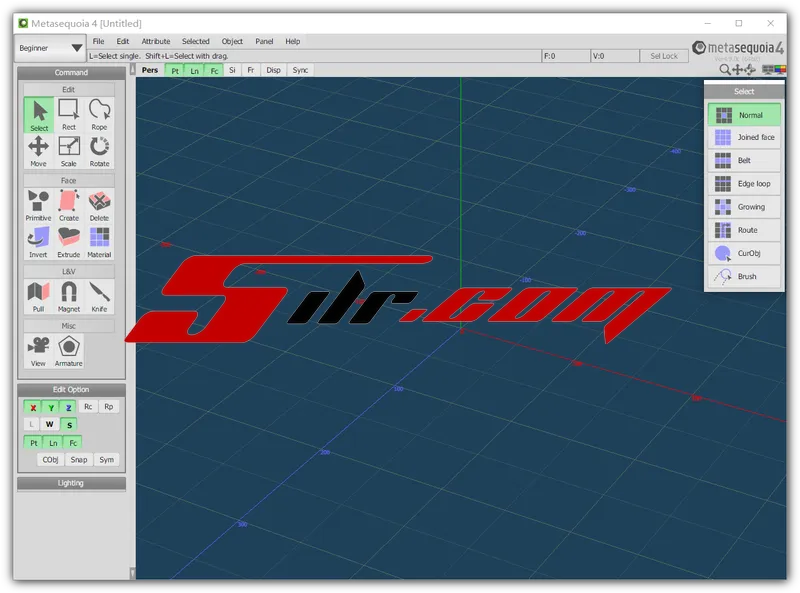Click the Sel Lock button

coord(664,56)
